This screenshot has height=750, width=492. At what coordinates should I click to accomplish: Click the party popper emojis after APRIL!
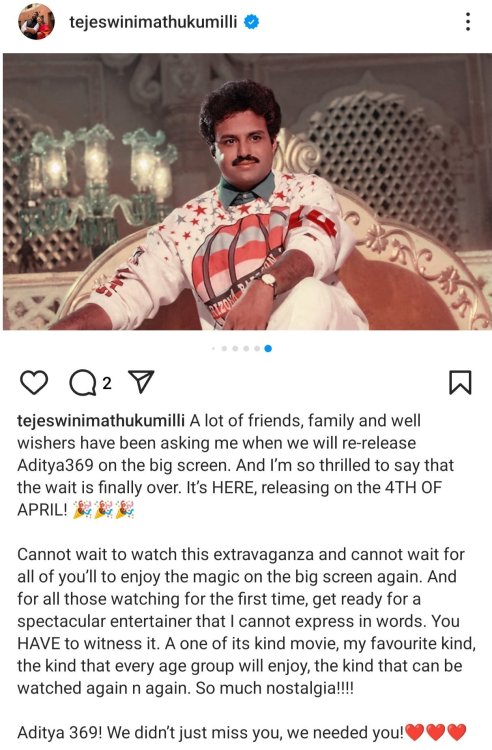click(x=104, y=510)
